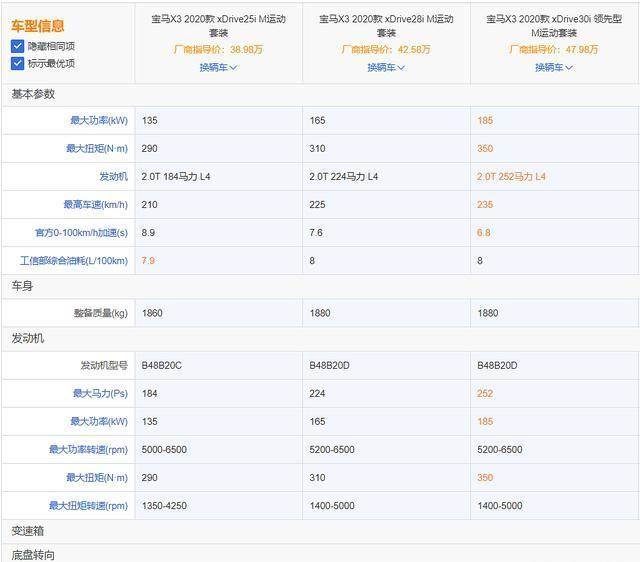Select highlighted horsepower value 252
The width and height of the screenshot is (640, 562).
tap(485, 393)
